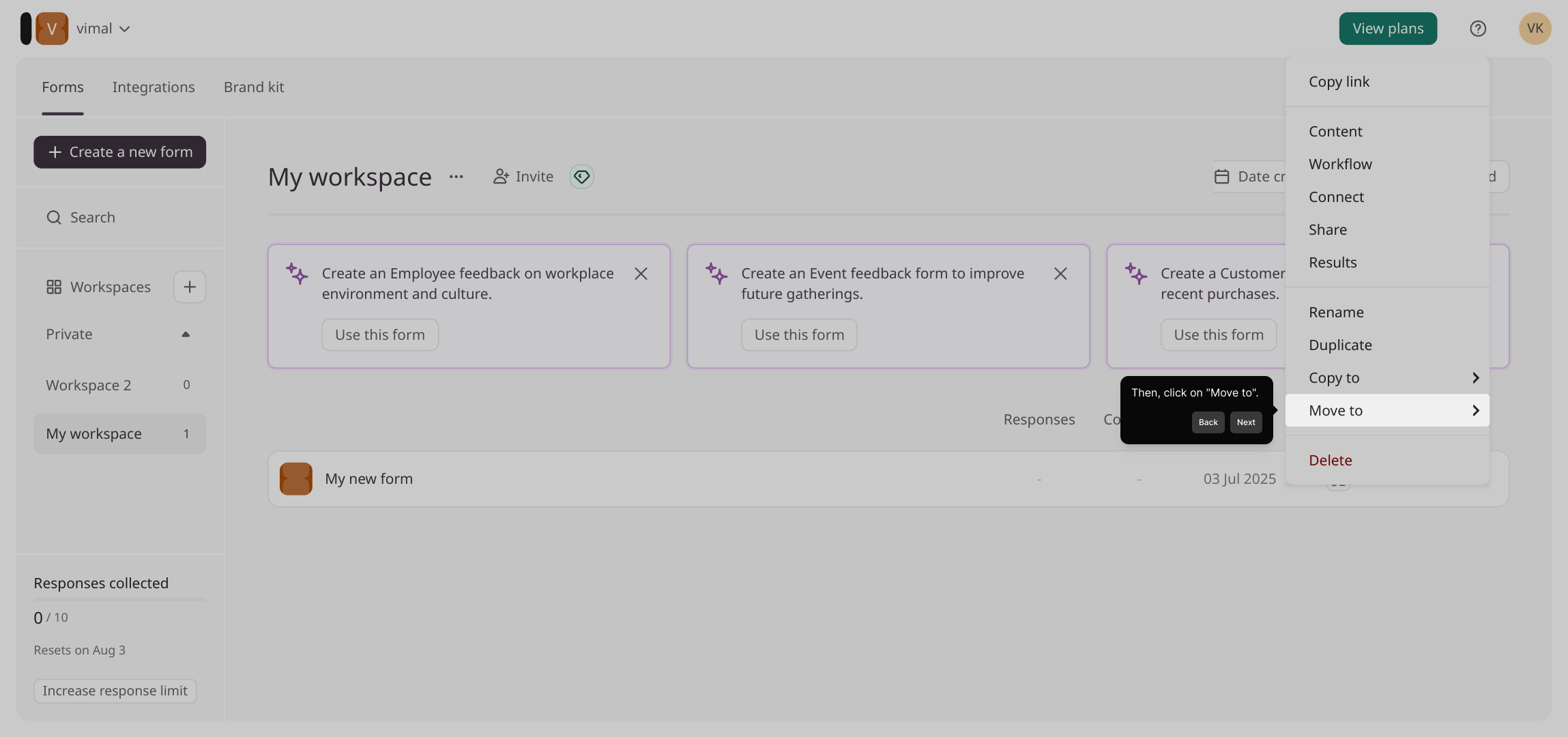Click sparkle icon on Employee feedback card
The width and height of the screenshot is (1568, 737).
tap(297, 274)
